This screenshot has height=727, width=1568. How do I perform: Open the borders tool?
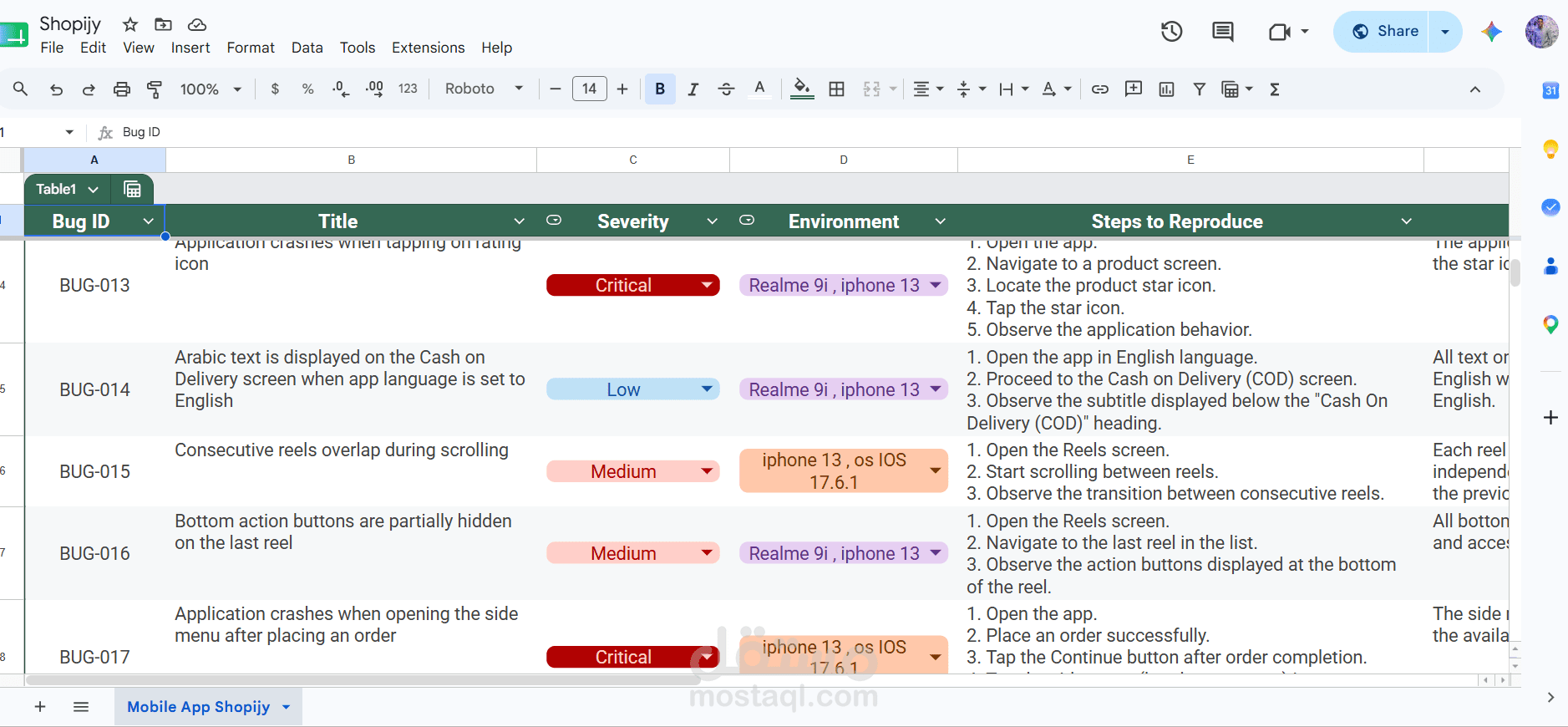tap(836, 89)
